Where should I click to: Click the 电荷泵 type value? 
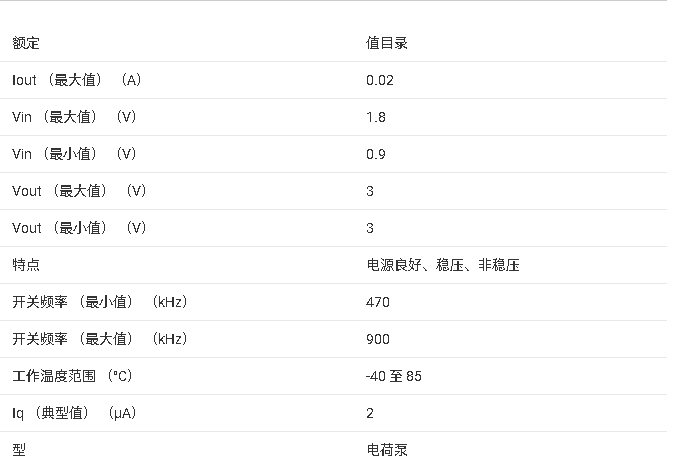pyautogui.click(x=386, y=450)
